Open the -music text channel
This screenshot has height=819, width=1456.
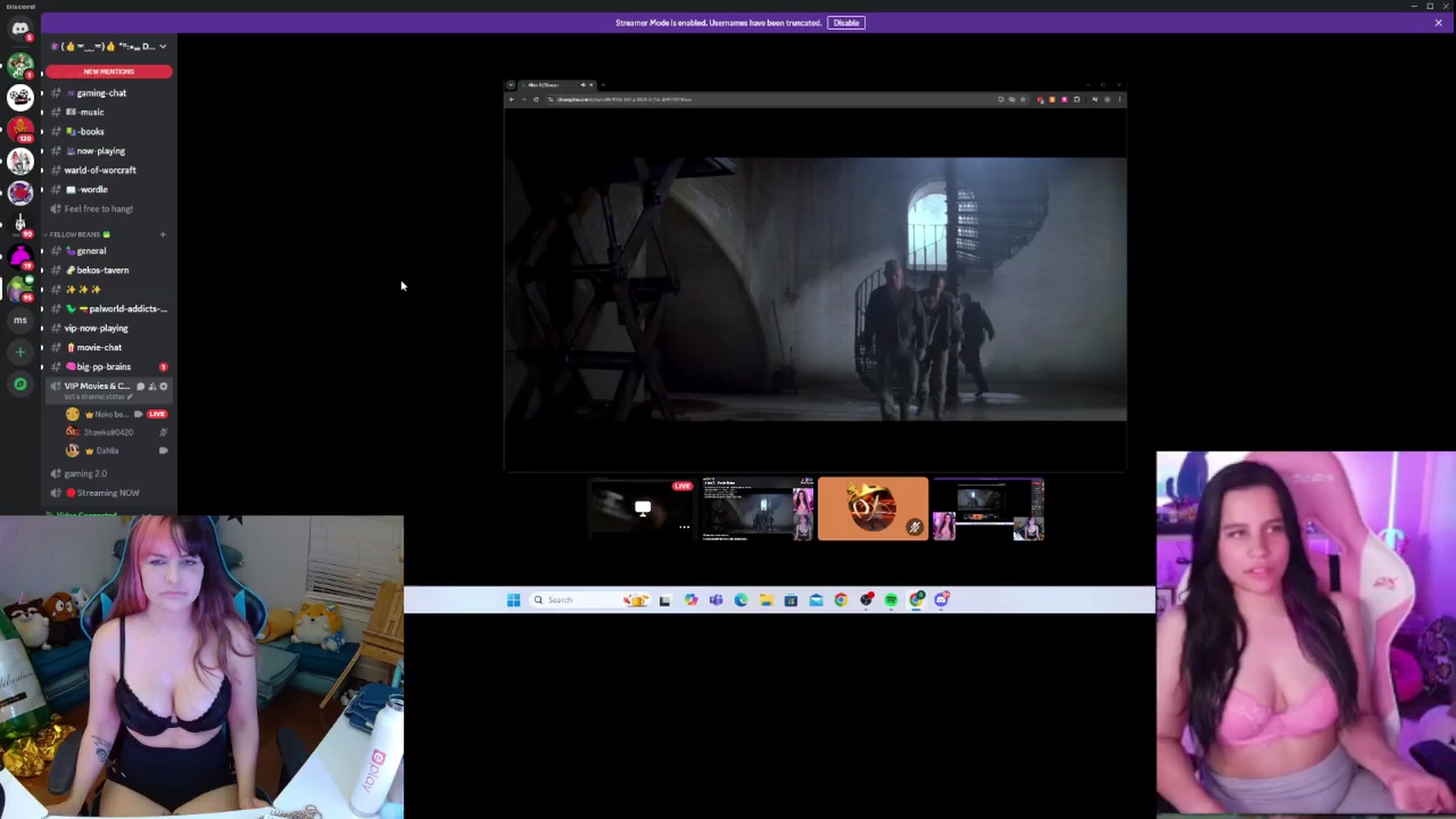(x=109, y=112)
